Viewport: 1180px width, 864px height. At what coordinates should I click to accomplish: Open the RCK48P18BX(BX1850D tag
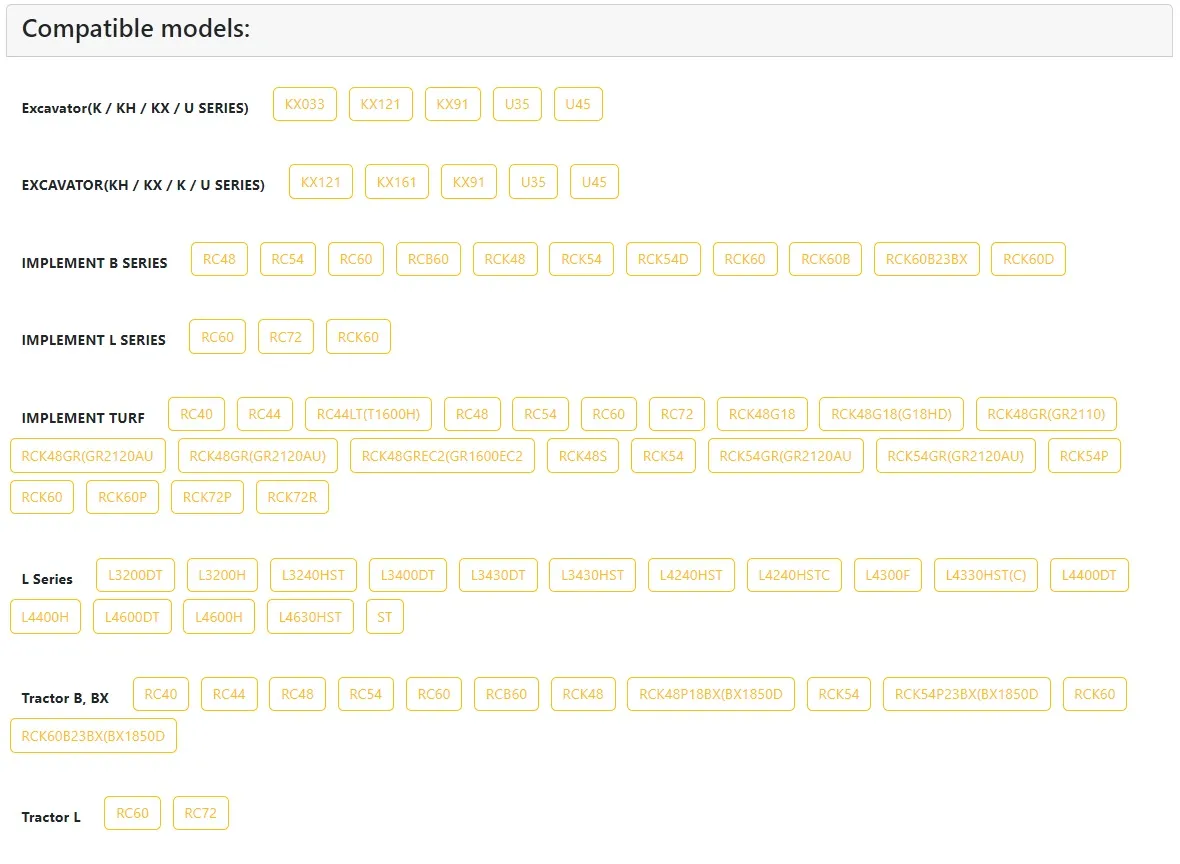pyautogui.click(x=710, y=694)
